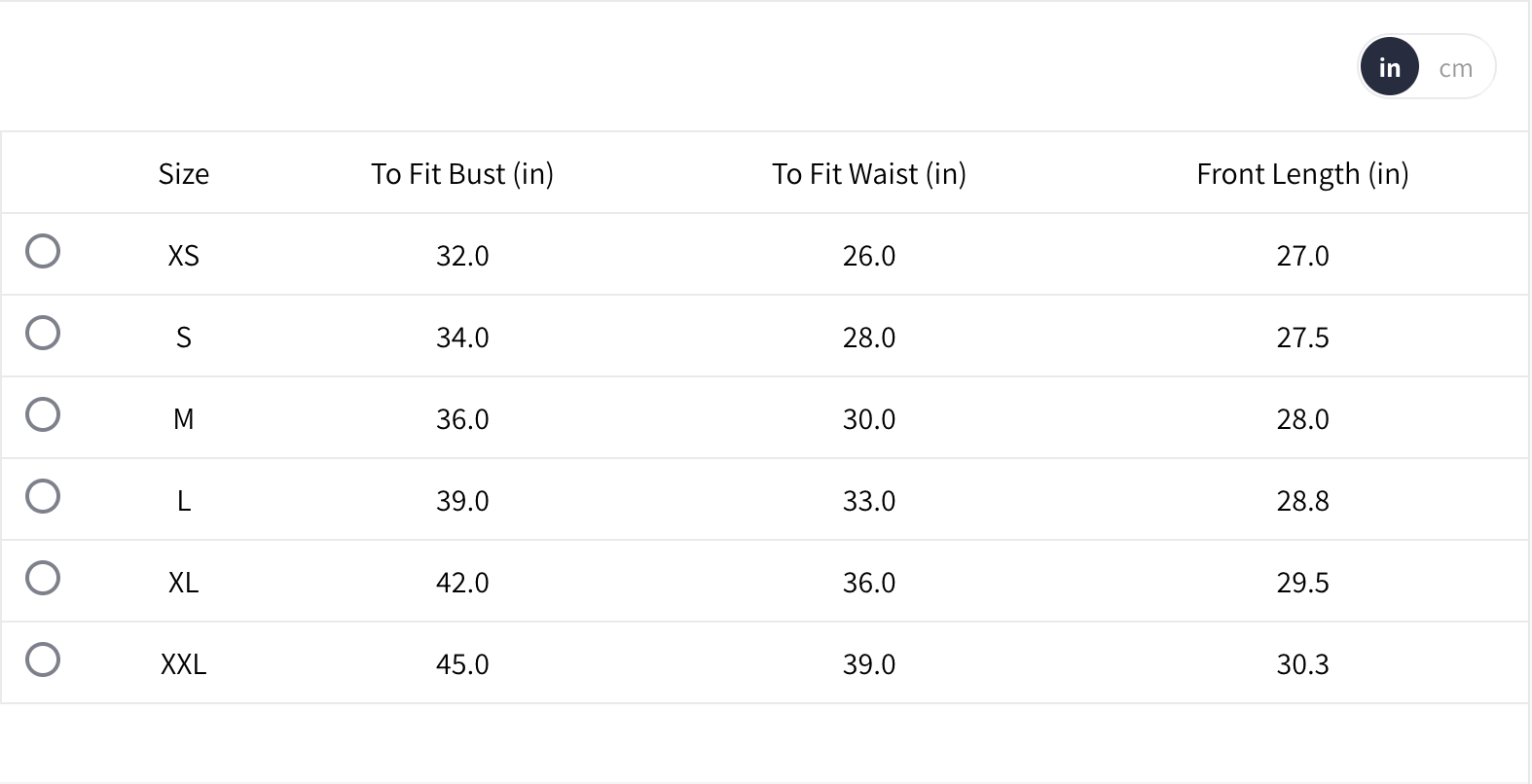
Task: Choose size M radio button
Action: pyautogui.click(x=43, y=414)
